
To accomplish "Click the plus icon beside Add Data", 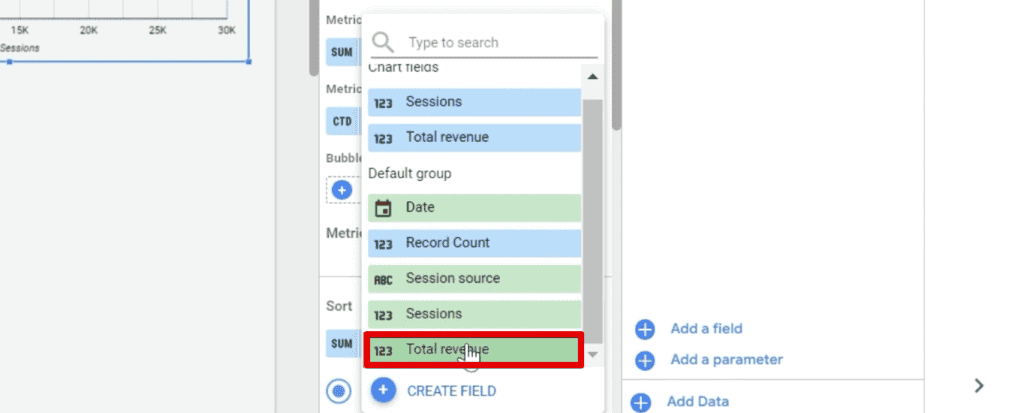I will (x=641, y=402).
